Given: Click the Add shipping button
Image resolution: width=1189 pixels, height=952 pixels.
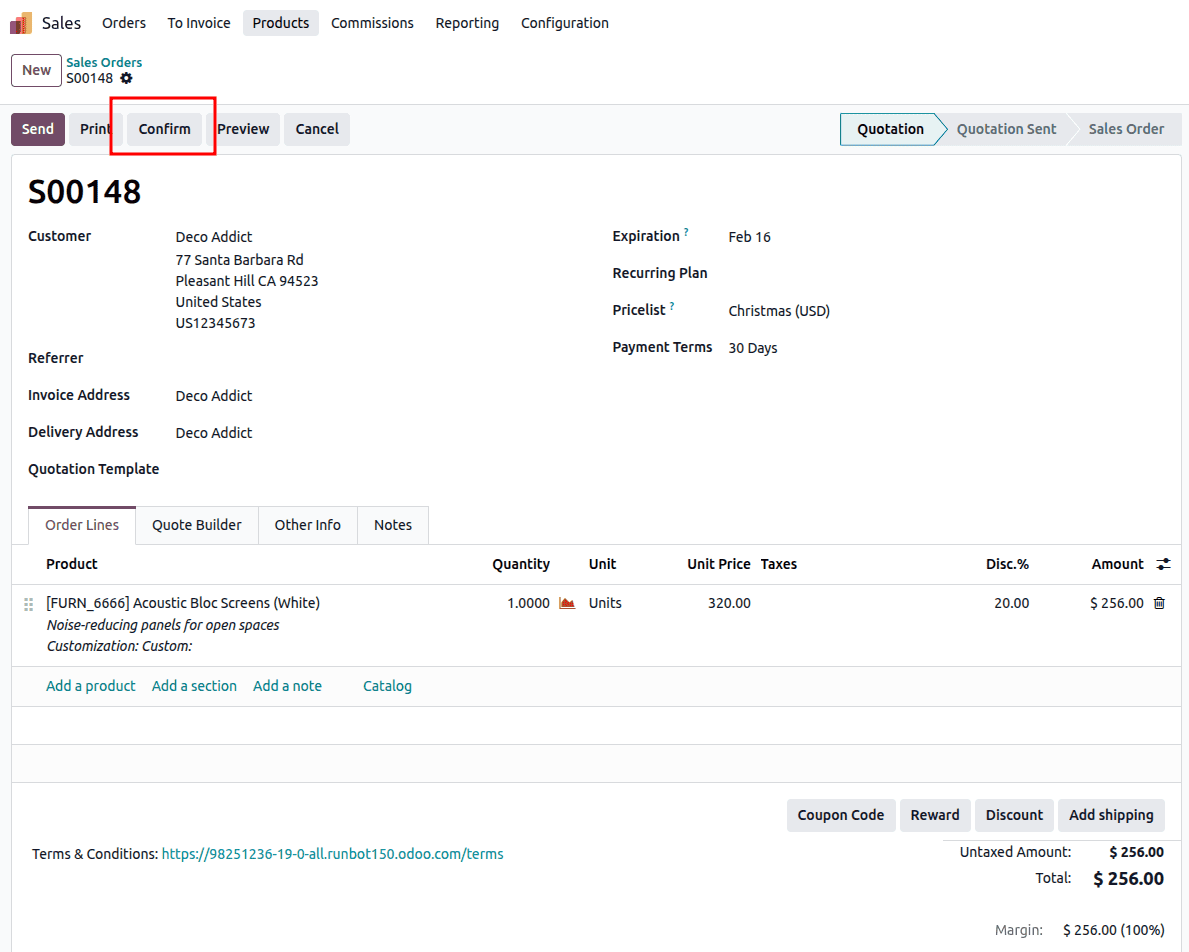Looking at the screenshot, I should click(1110, 815).
